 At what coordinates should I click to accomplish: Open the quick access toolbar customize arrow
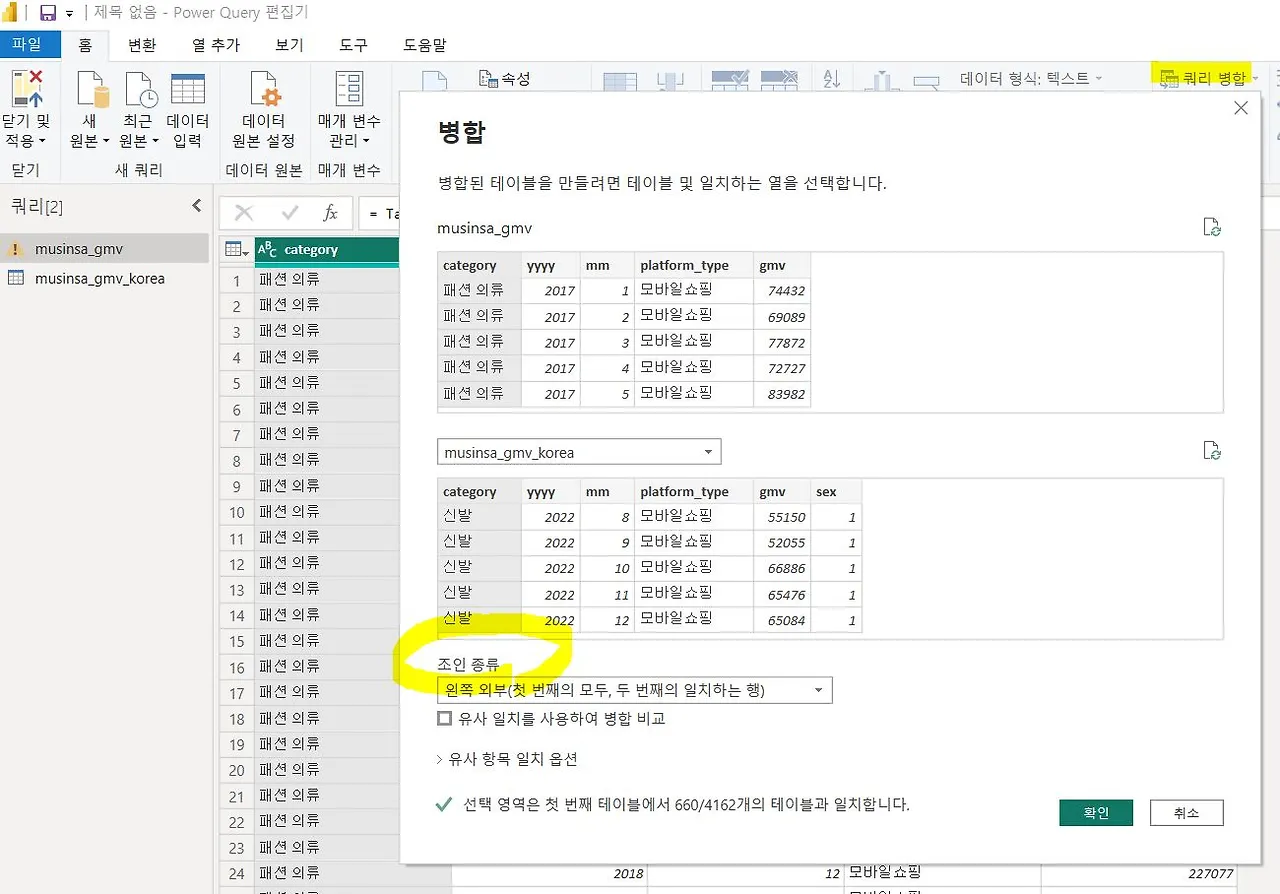pos(69,14)
